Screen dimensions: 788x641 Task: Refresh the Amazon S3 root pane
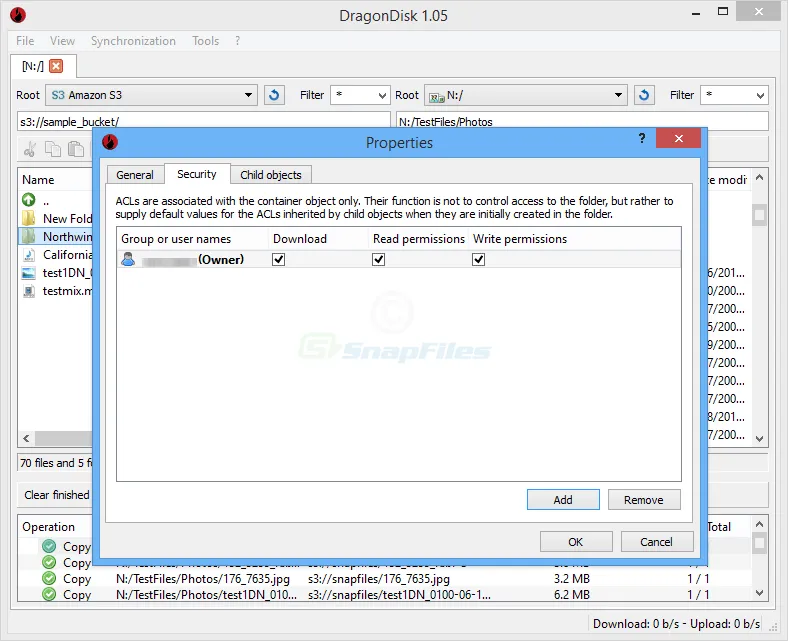[x=274, y=95]
